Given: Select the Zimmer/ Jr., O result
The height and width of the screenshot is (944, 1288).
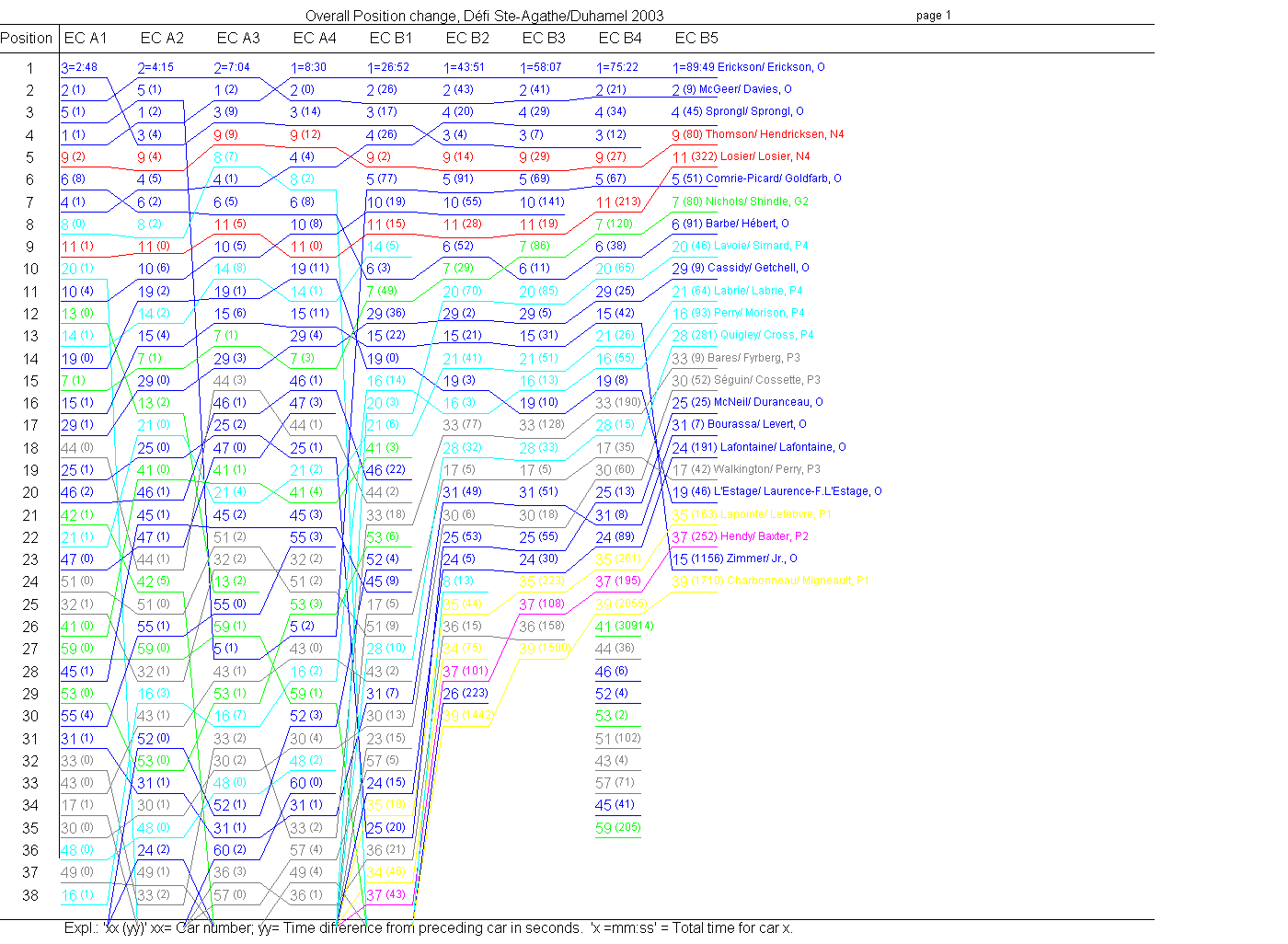Looking at the screenshot, I should click(734, 558).
